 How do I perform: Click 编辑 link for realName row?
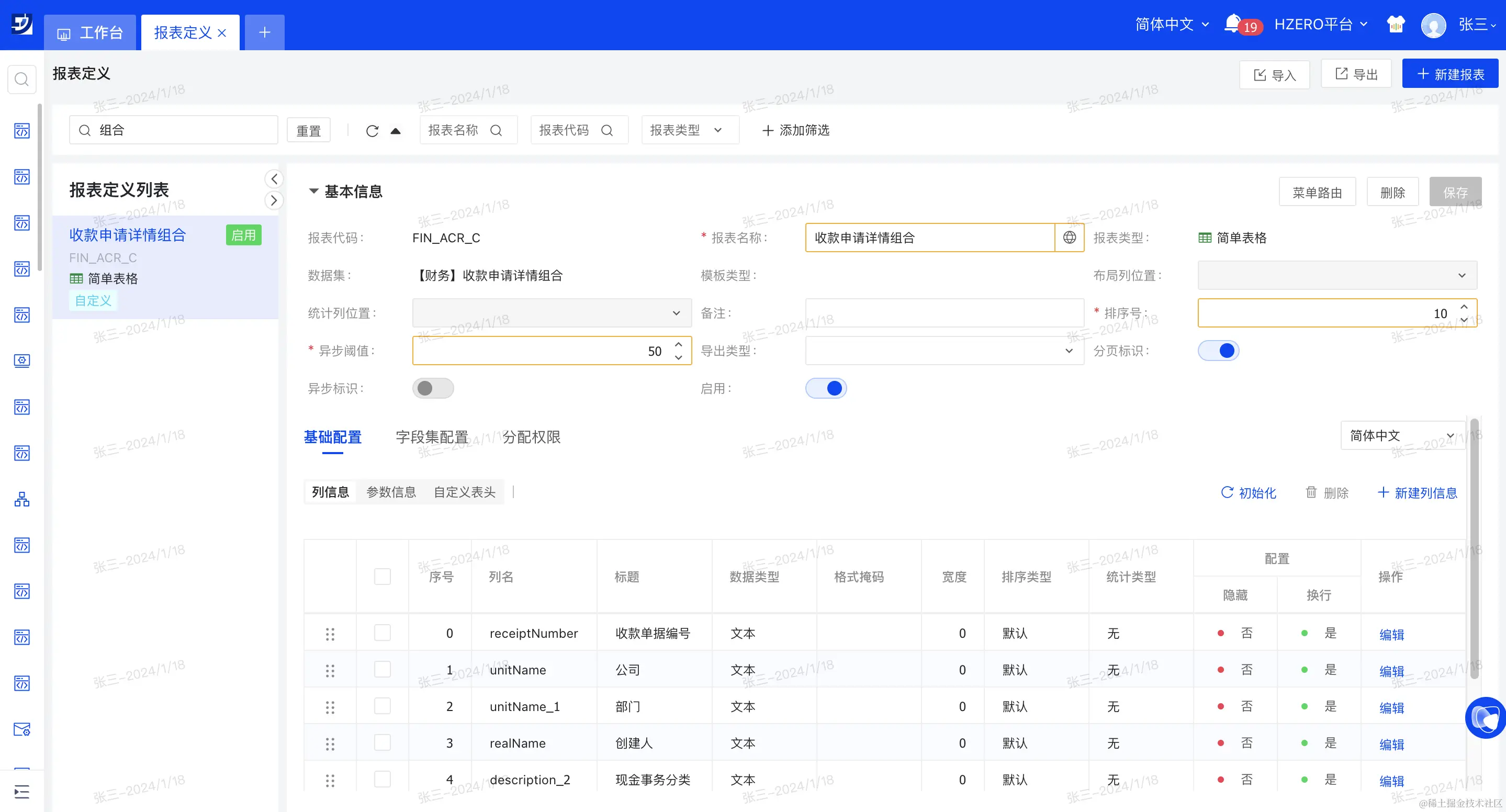tap(1391, 743)
